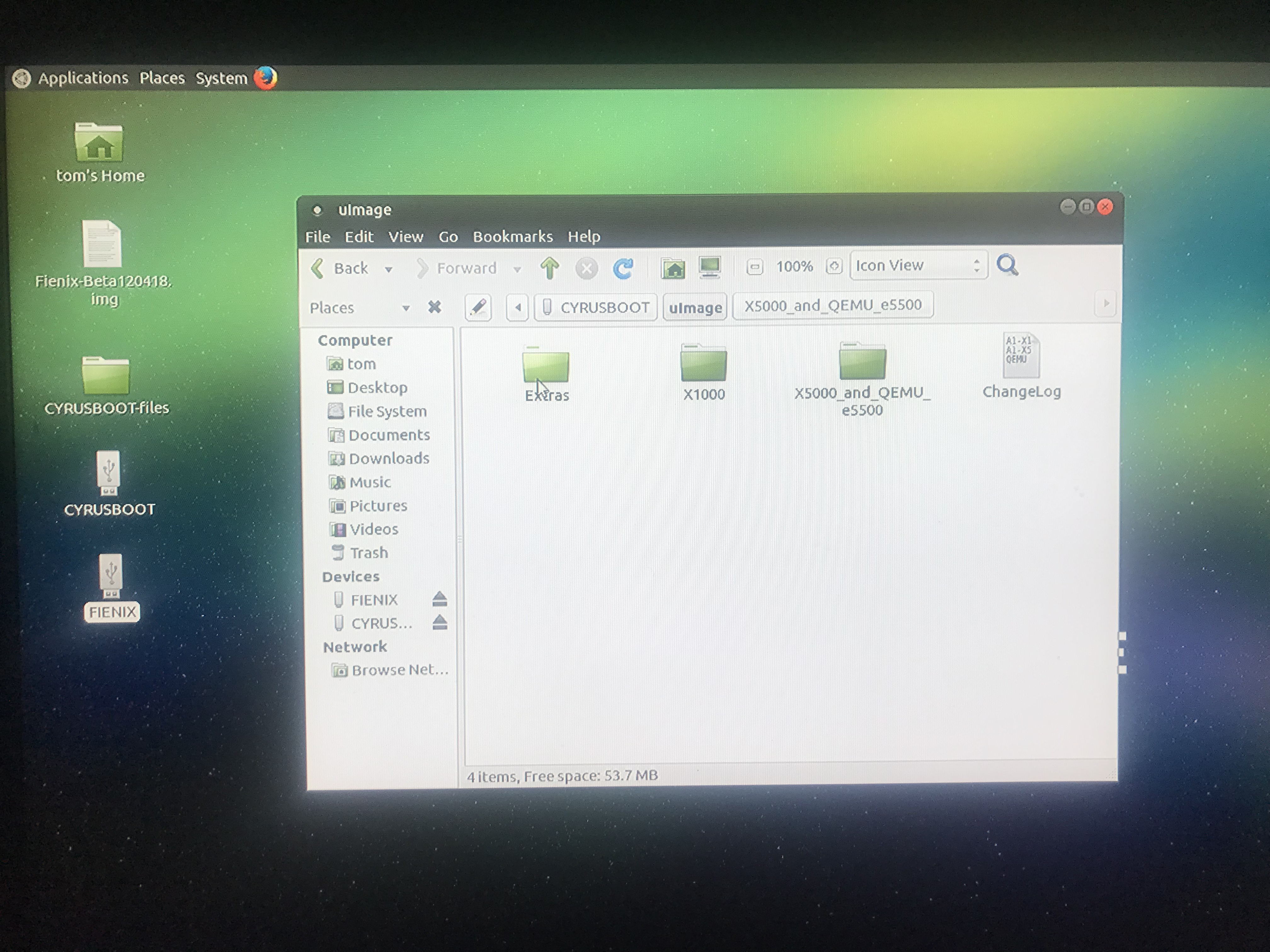The width and height of the screenshot is (1270, 952).
Task: Click the CYRUSBOOT path bar button
Action: [596, 308]
